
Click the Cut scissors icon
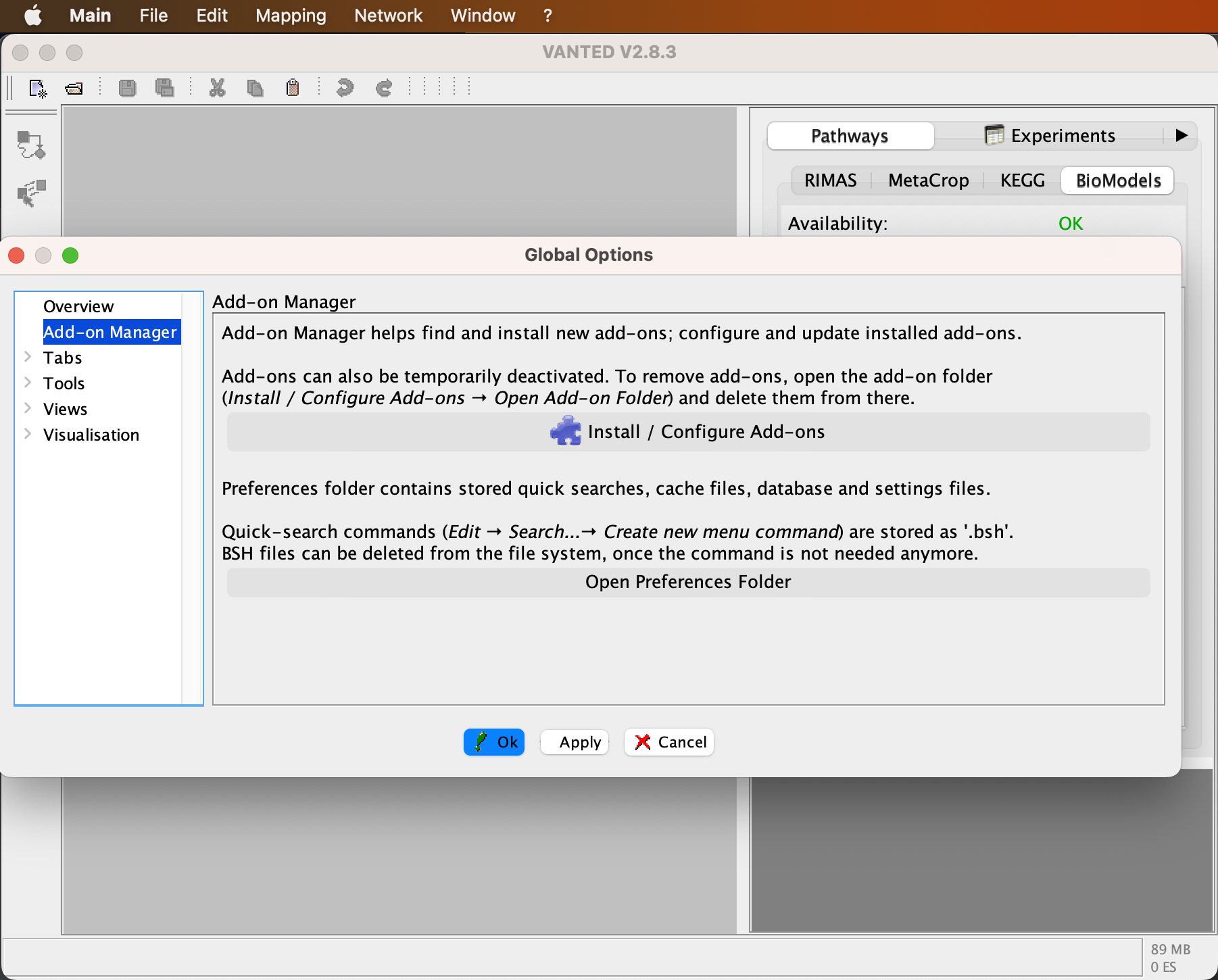click(x=217, y=89)
